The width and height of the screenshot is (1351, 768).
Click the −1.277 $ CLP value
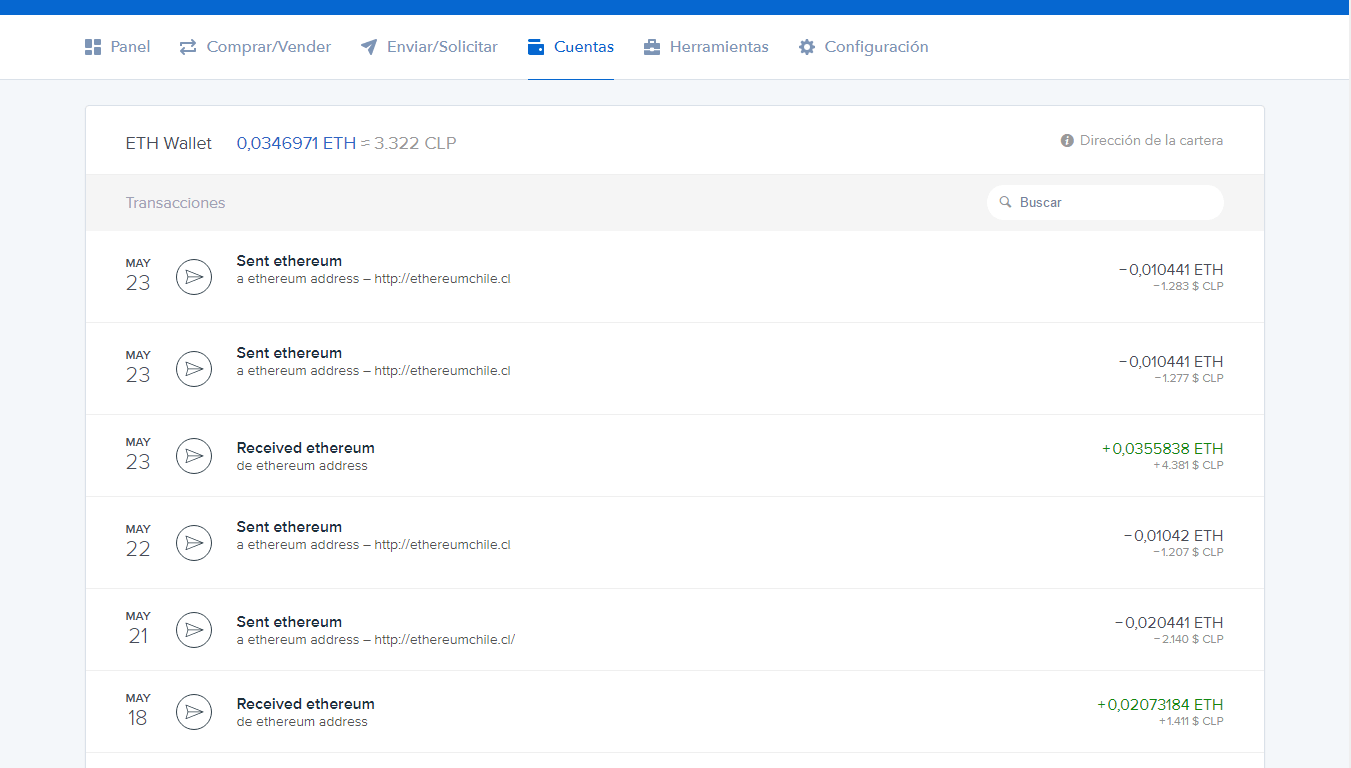(1188, 378)
